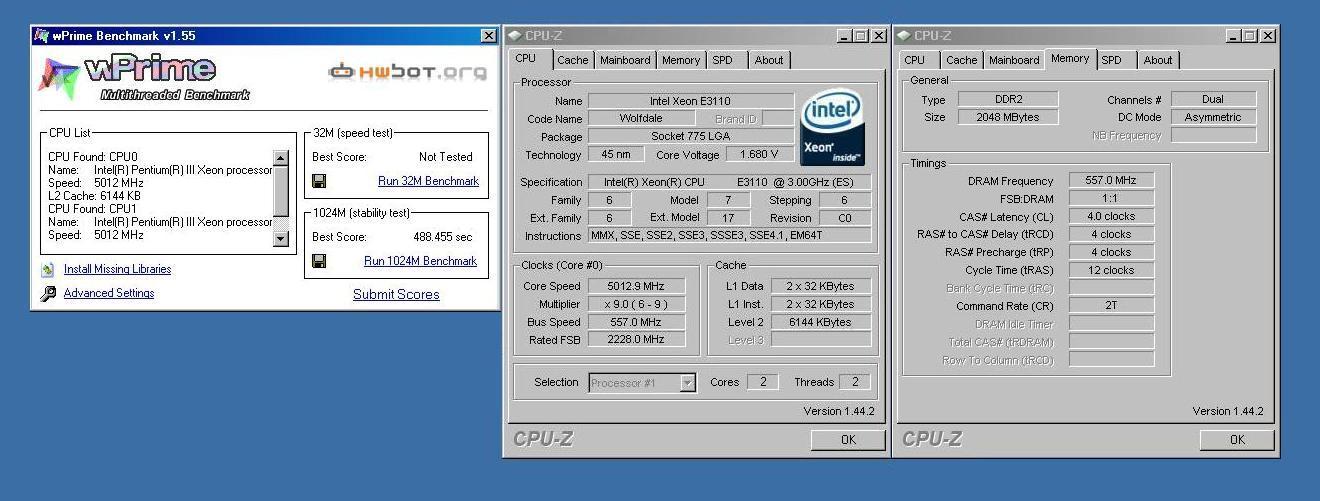Click the Core Voltage value 1.680 V
The image size is (1320, 501).
click(x=760, y=155)
